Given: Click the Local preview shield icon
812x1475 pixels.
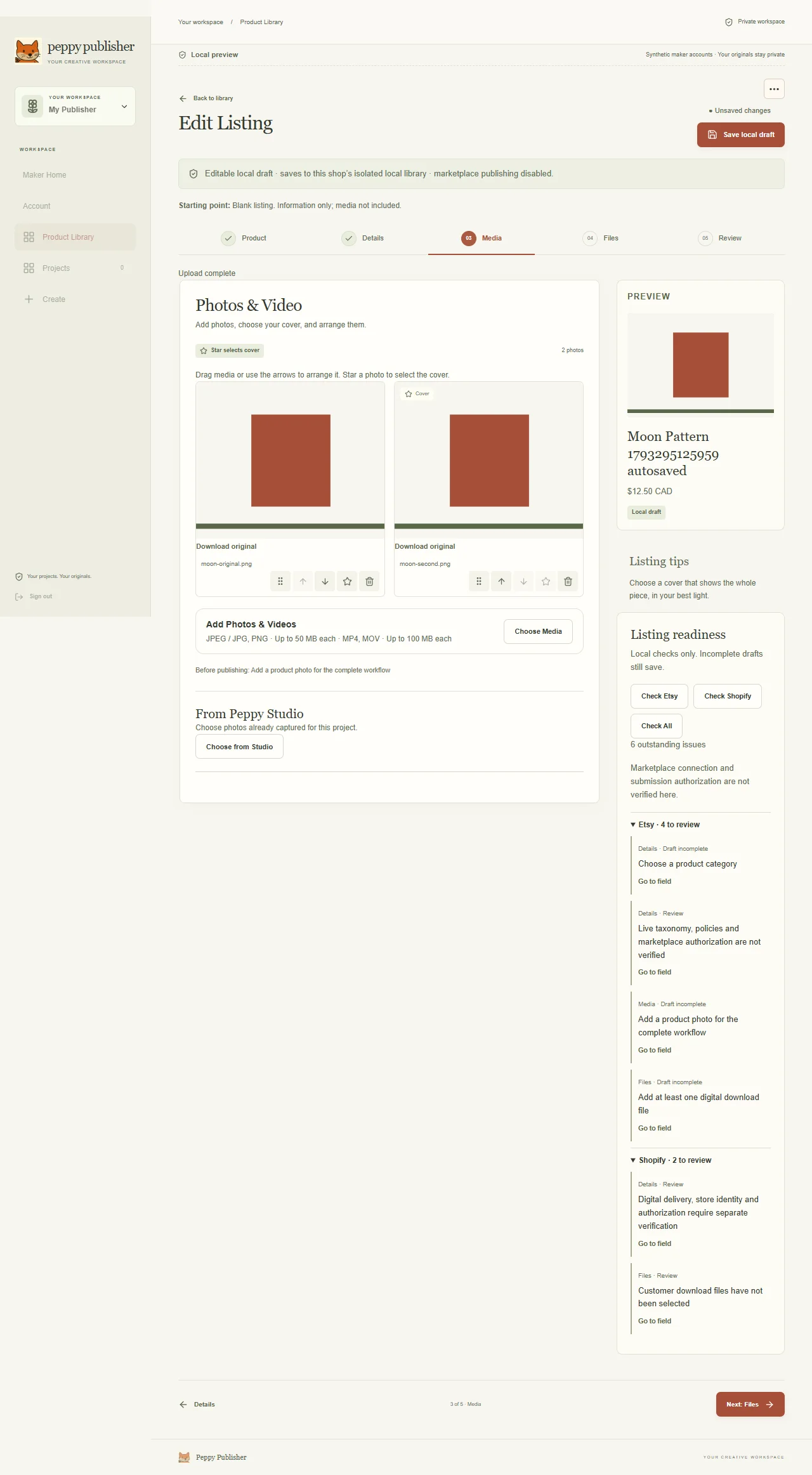Looking at the screenshot, I should click(x=183, y=55).
